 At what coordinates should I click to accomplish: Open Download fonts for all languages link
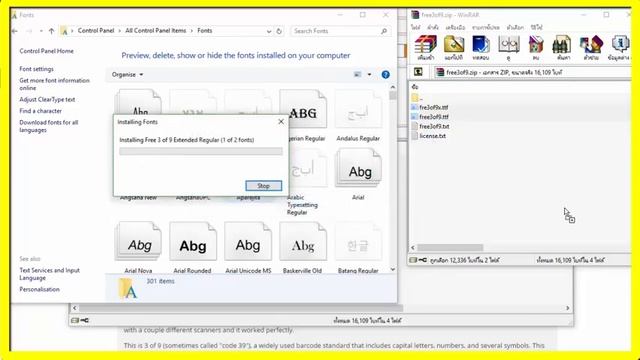49,126
